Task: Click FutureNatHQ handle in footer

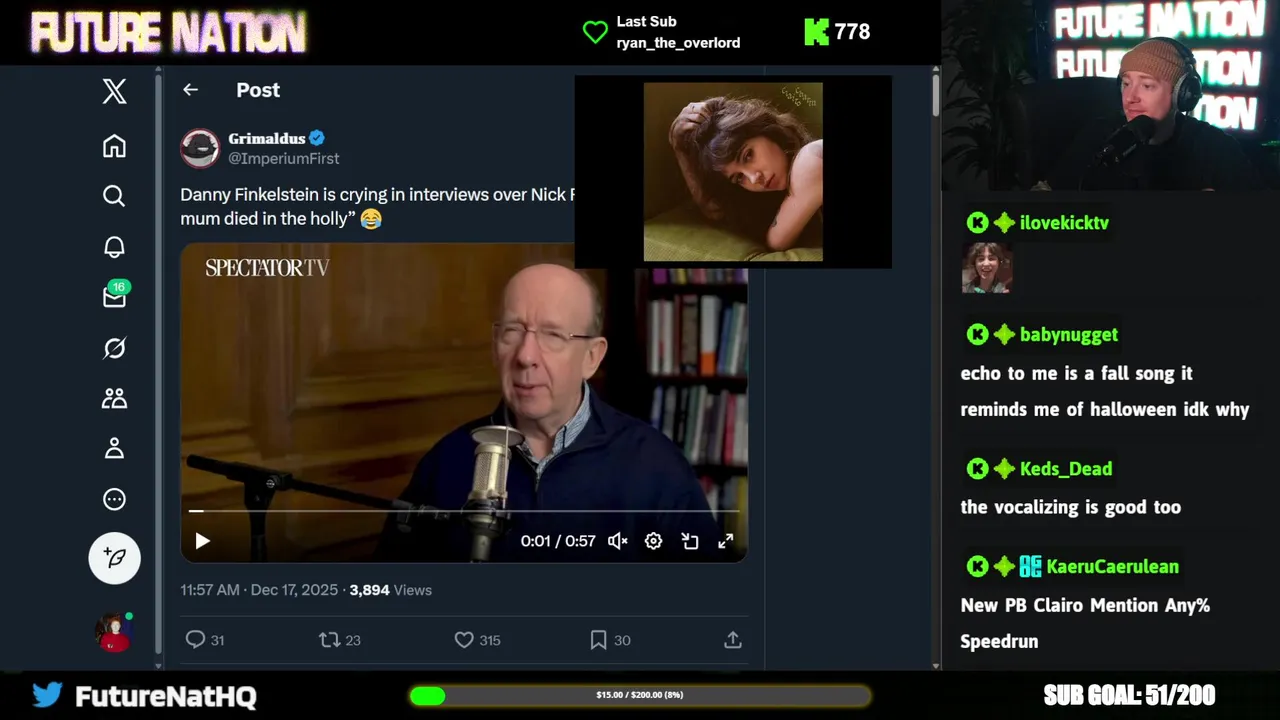Action: (166, 696)
